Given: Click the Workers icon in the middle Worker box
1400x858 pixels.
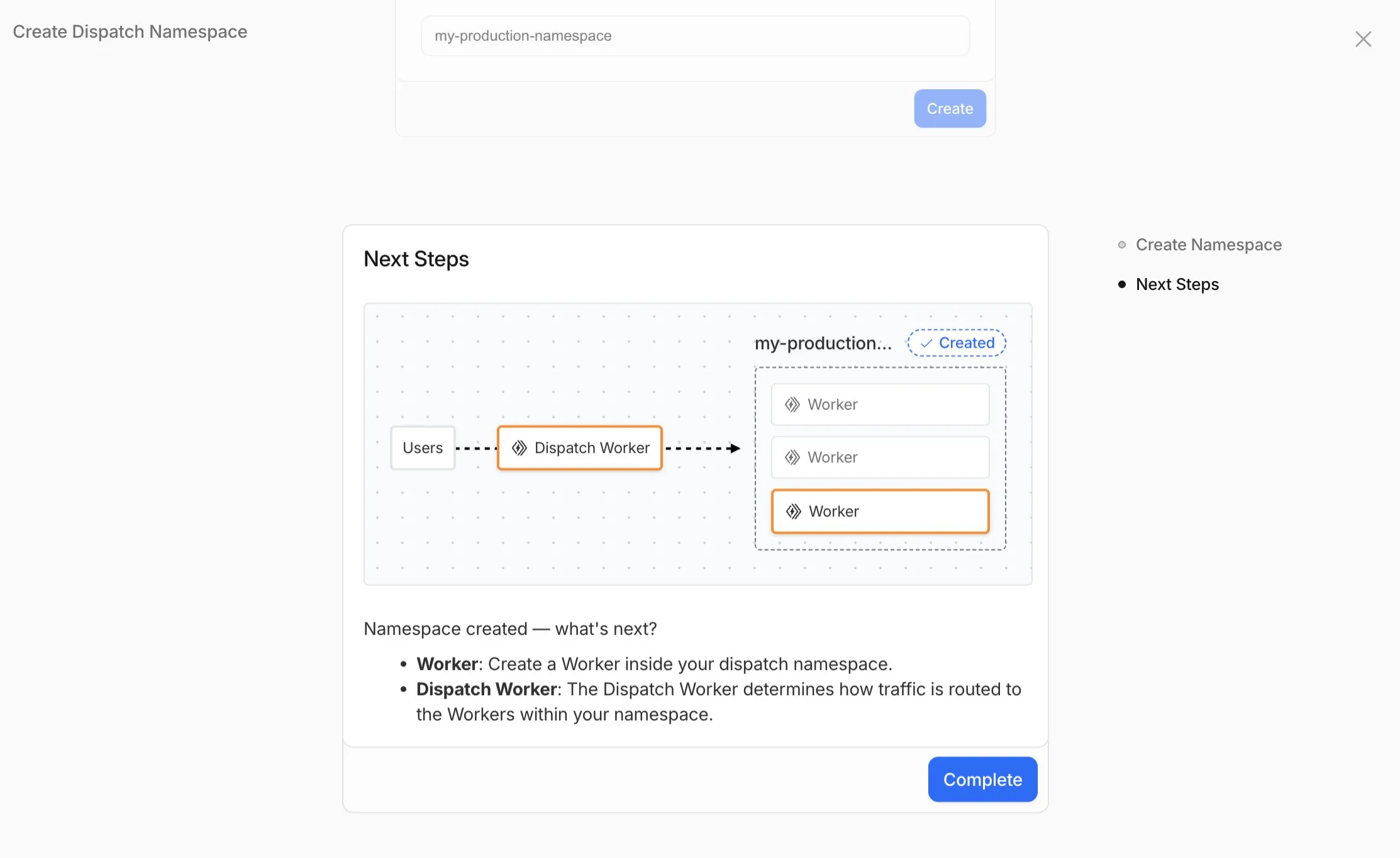Looking at the screenshot, I should pos(792,457).
